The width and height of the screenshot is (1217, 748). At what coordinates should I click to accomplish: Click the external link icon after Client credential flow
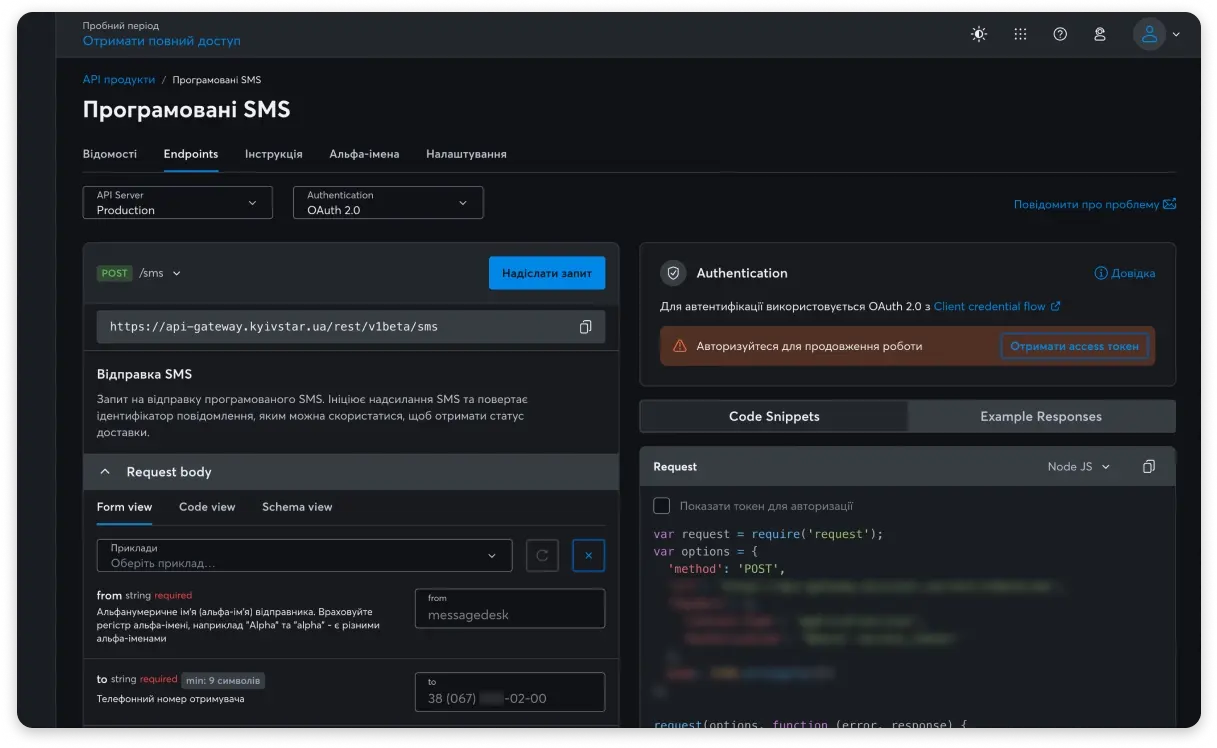coord(1056,307)
